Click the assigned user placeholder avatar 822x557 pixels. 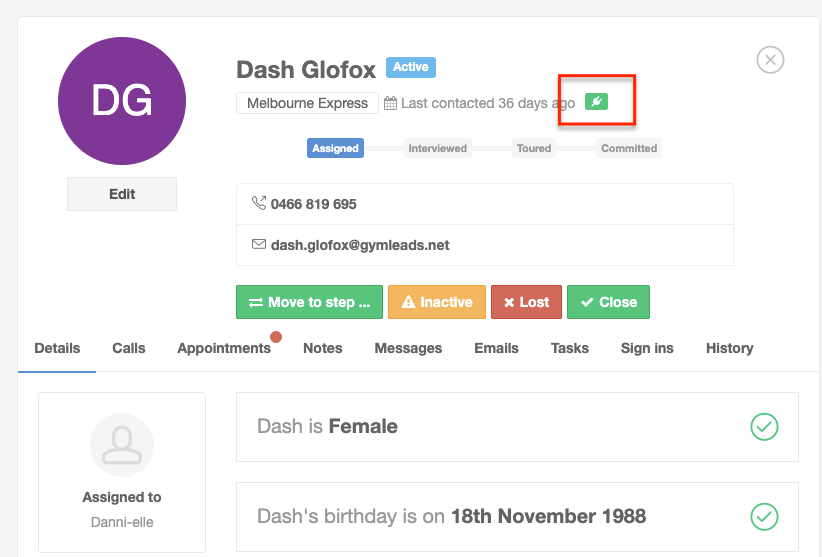click(x=122, y=445)
